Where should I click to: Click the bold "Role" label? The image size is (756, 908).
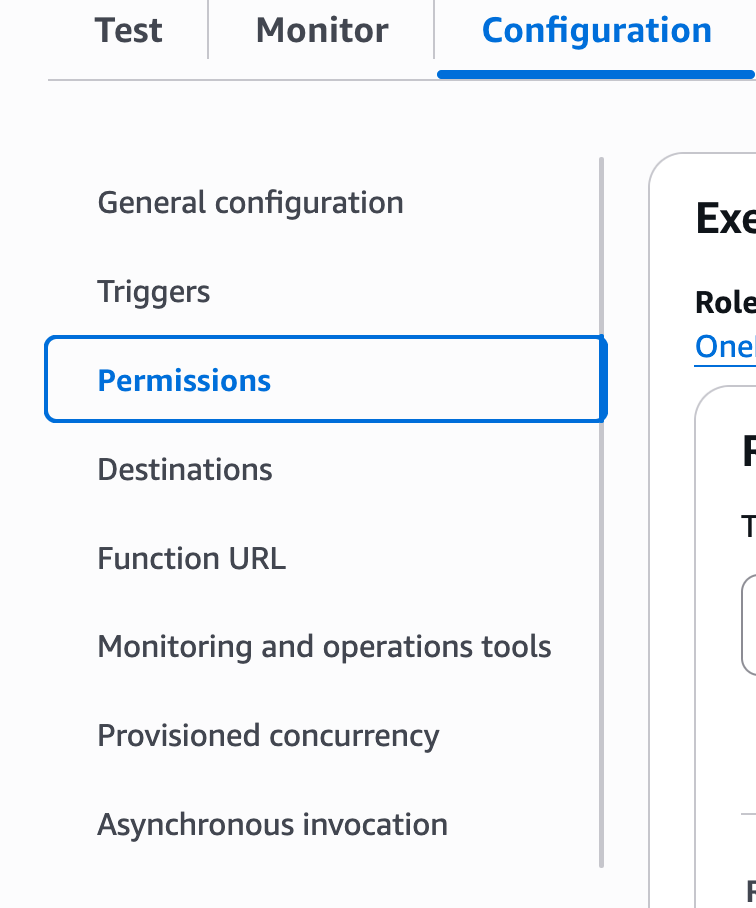click(725, 303)
